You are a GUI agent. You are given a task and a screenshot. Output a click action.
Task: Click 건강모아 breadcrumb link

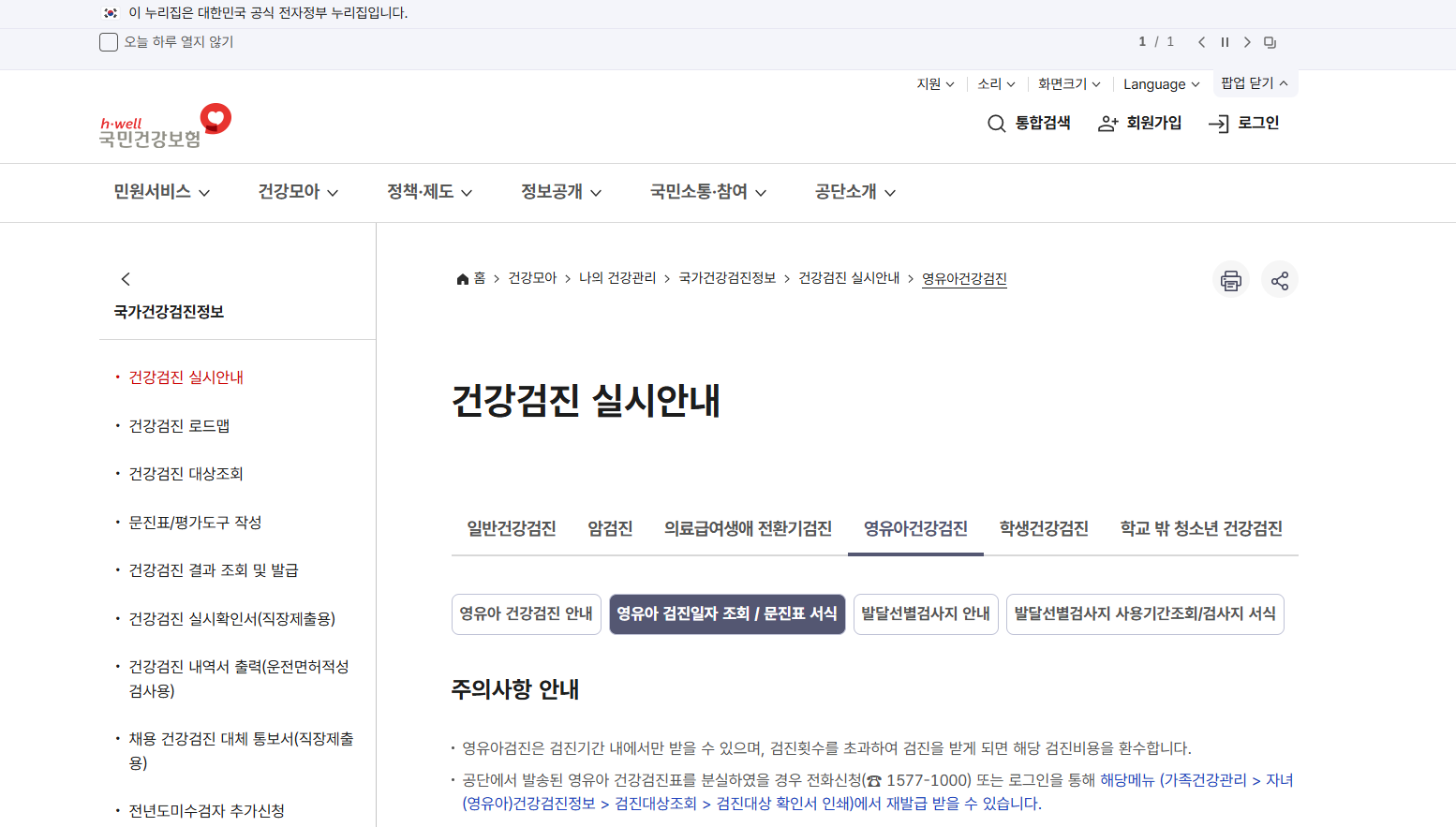pos(532,278)
